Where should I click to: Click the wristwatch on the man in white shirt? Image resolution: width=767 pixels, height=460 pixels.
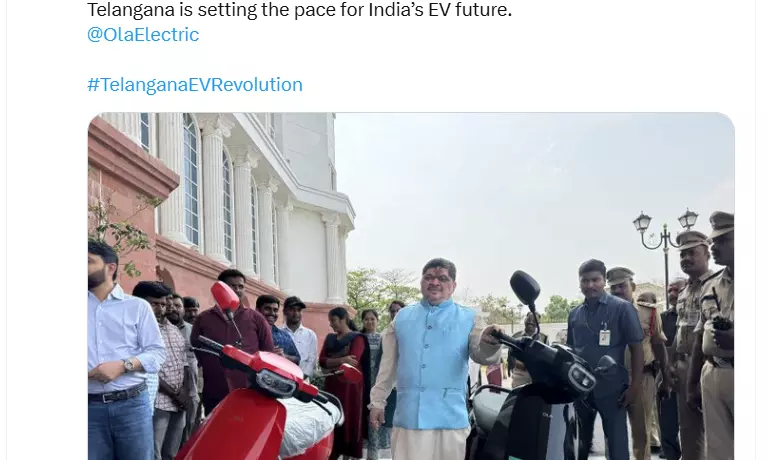(128, 365)
